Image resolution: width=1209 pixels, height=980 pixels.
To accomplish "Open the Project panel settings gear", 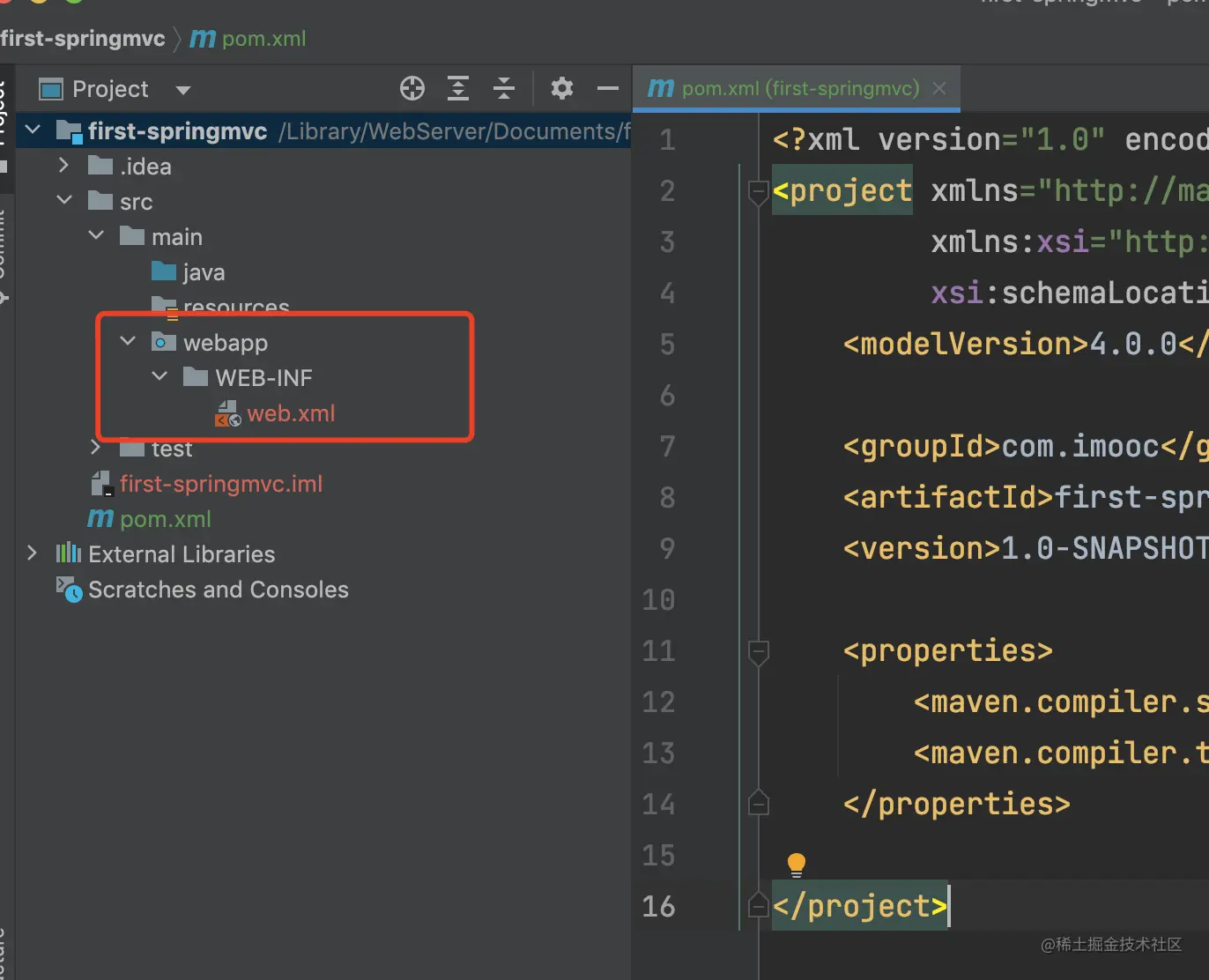I will click(x=562, y=88).
